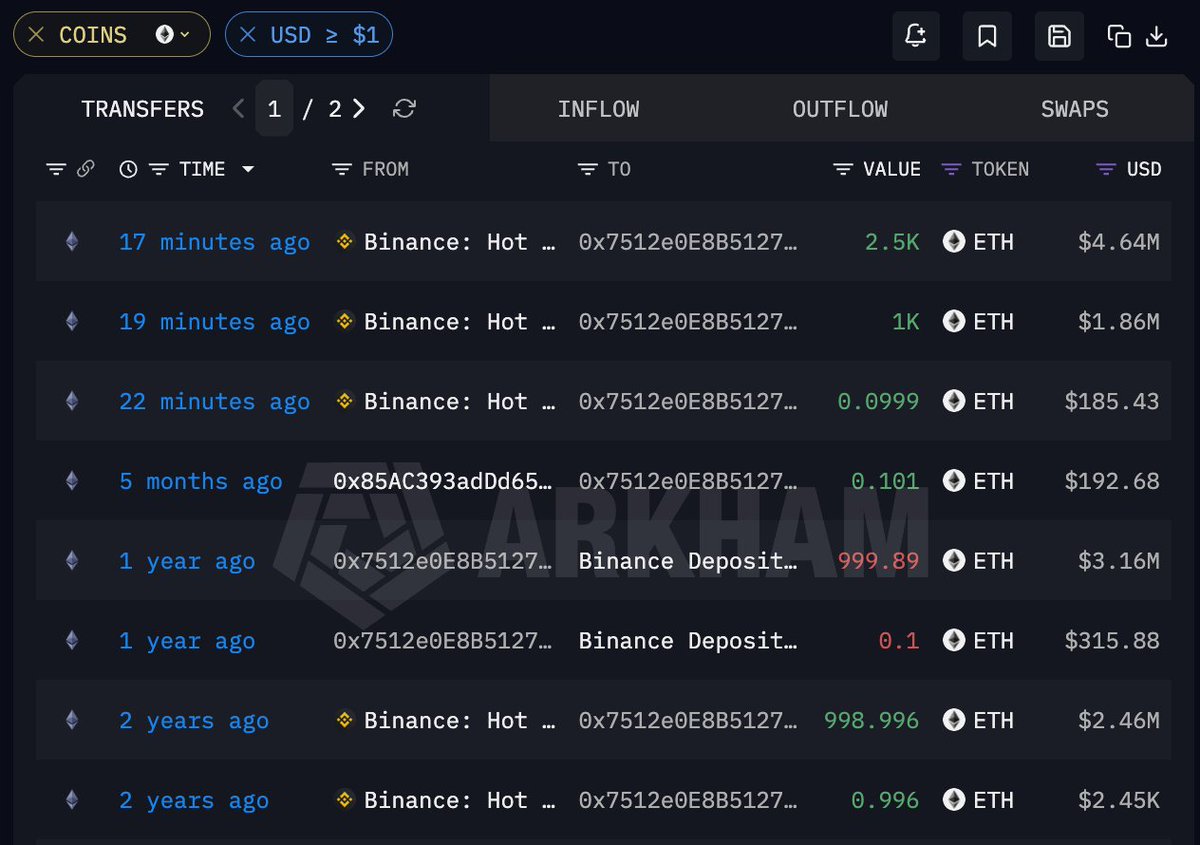
Task: Switch to the INFLOW tab
Action: pyautogui.click(x=598, y=109)
